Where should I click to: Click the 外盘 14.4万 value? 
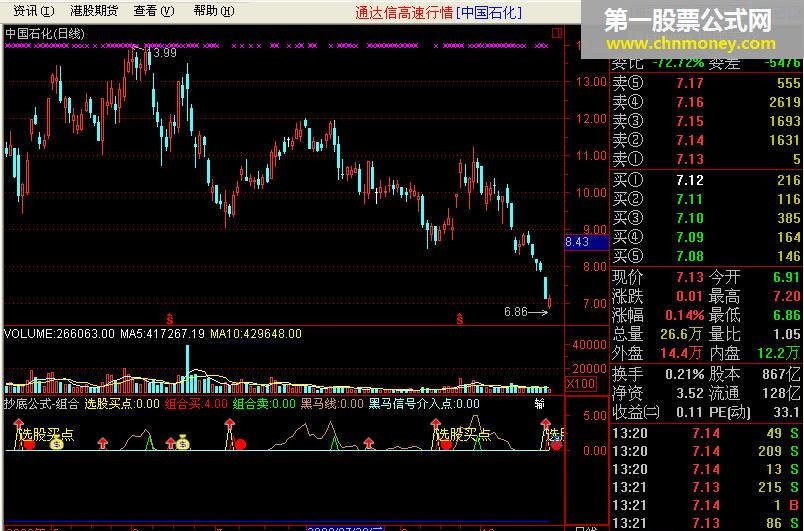(681, 353)
